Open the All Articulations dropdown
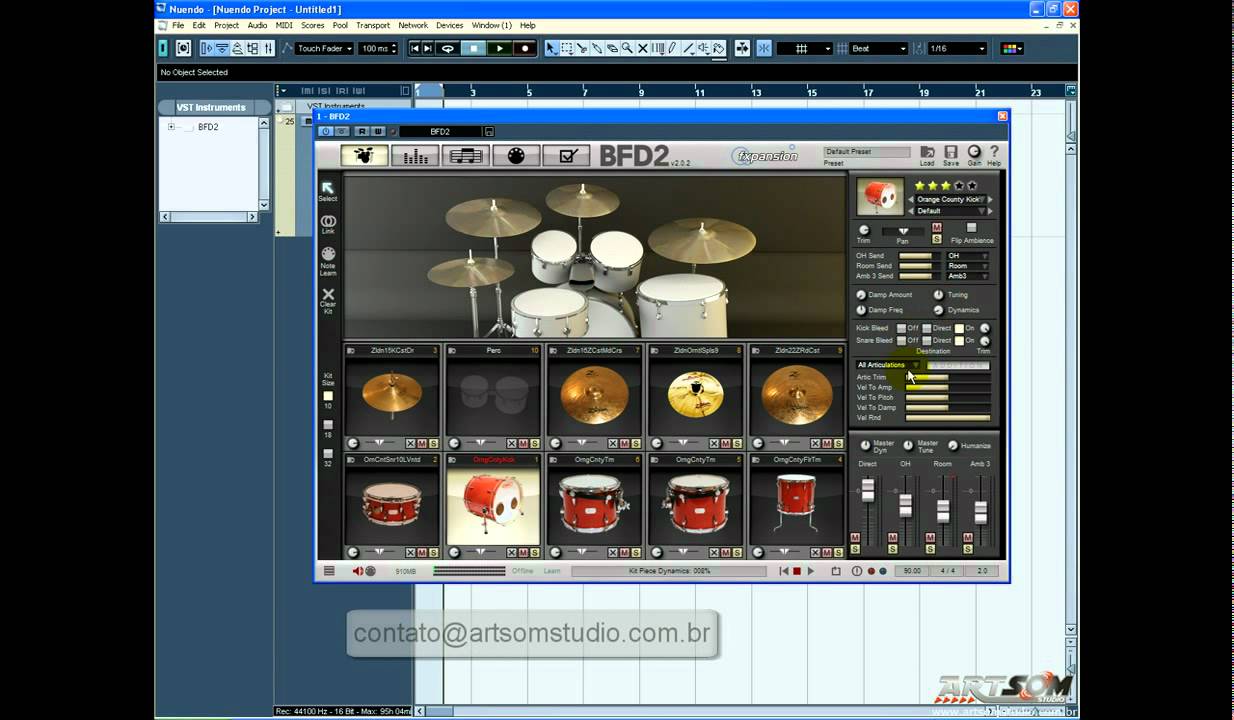 coord(888,365)
